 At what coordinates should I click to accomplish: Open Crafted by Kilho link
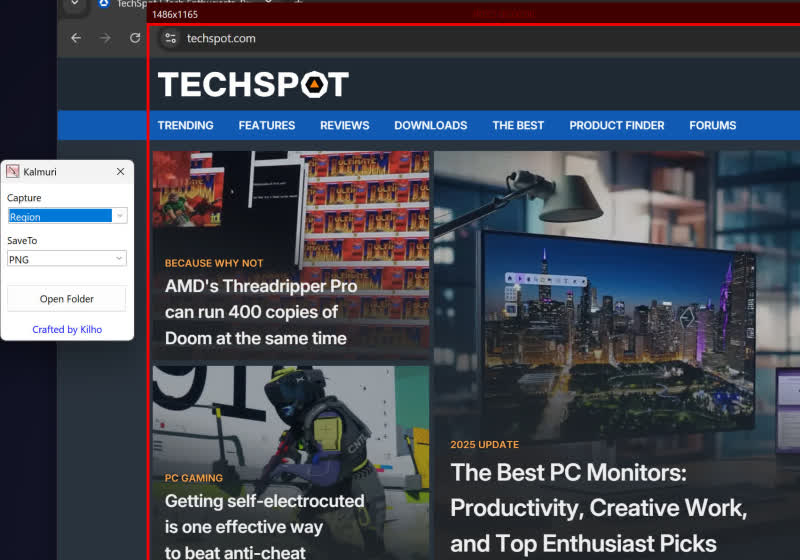67,329
